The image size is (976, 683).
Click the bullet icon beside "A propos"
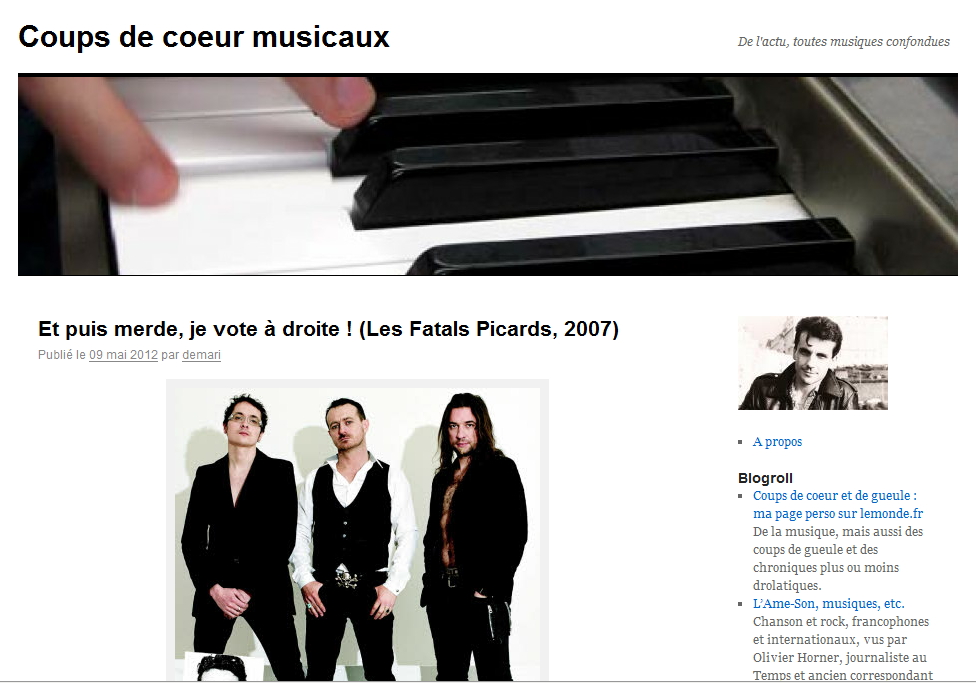coord(740,442)
